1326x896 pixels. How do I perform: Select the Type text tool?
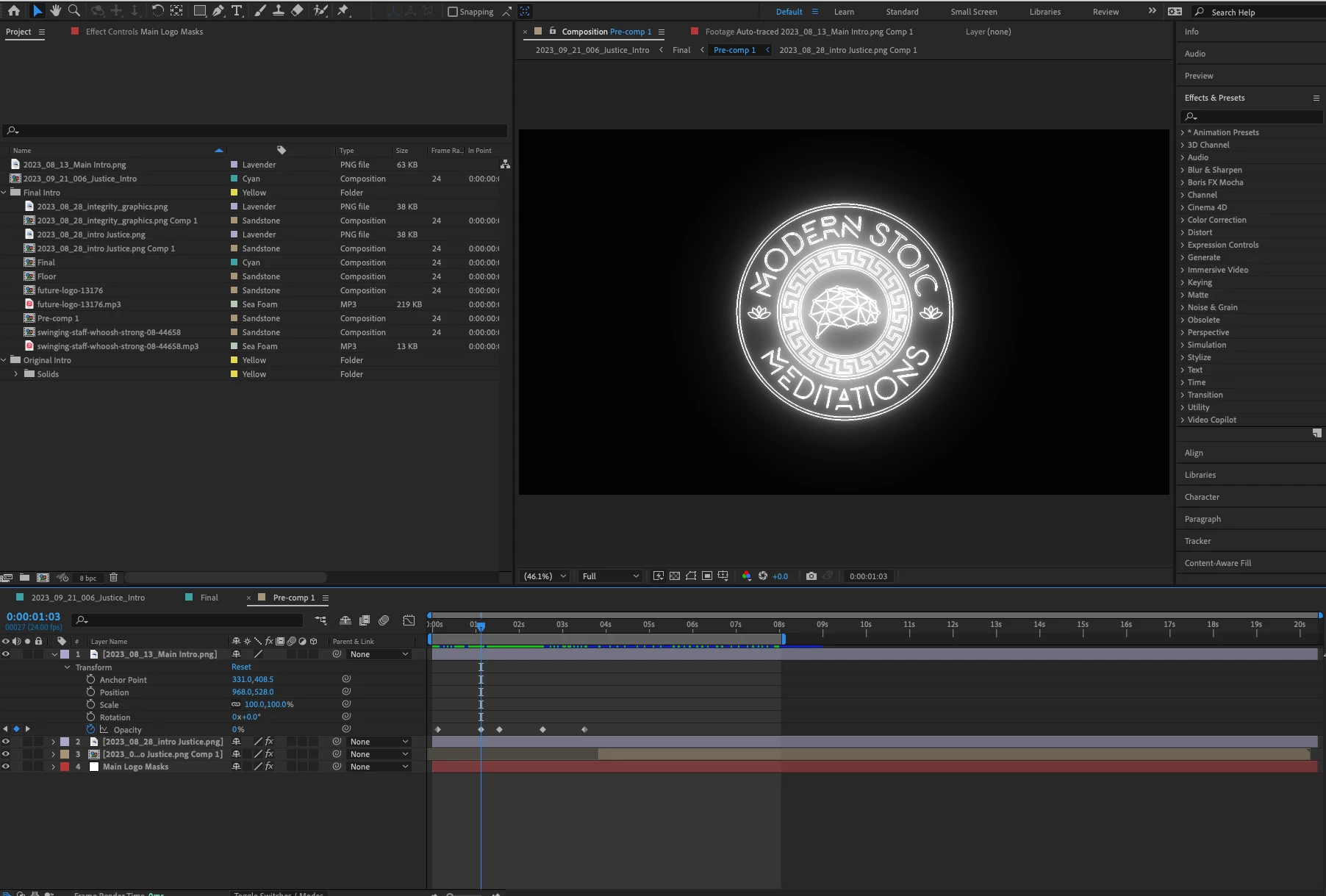click(237, 11)
